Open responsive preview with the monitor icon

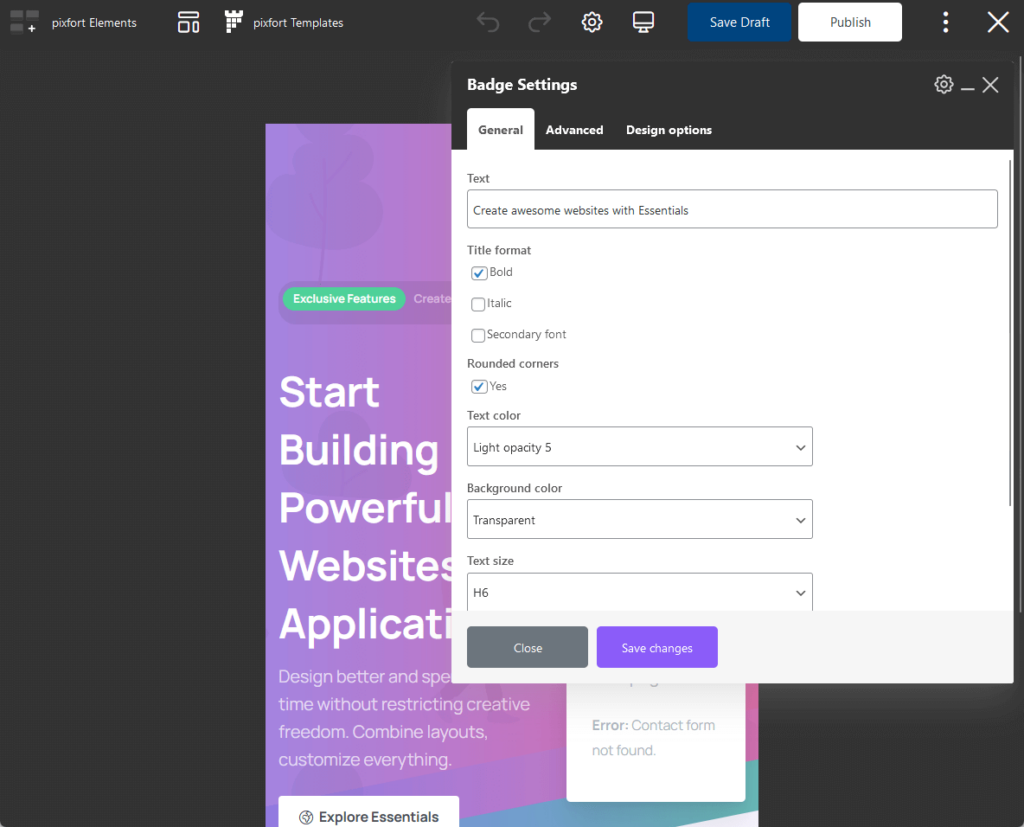(x=643, y=21)
